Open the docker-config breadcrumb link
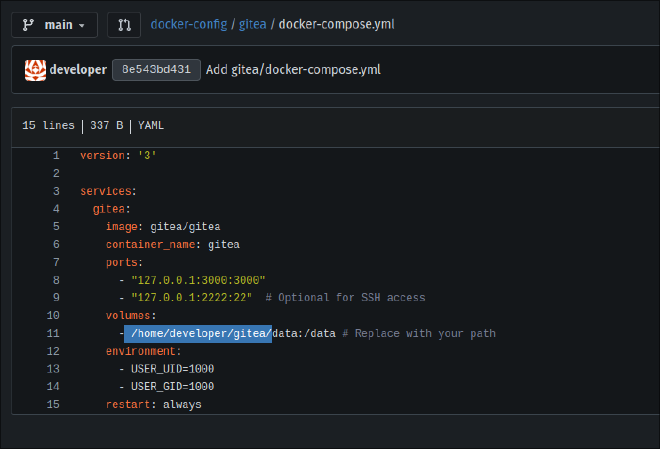 189,24
